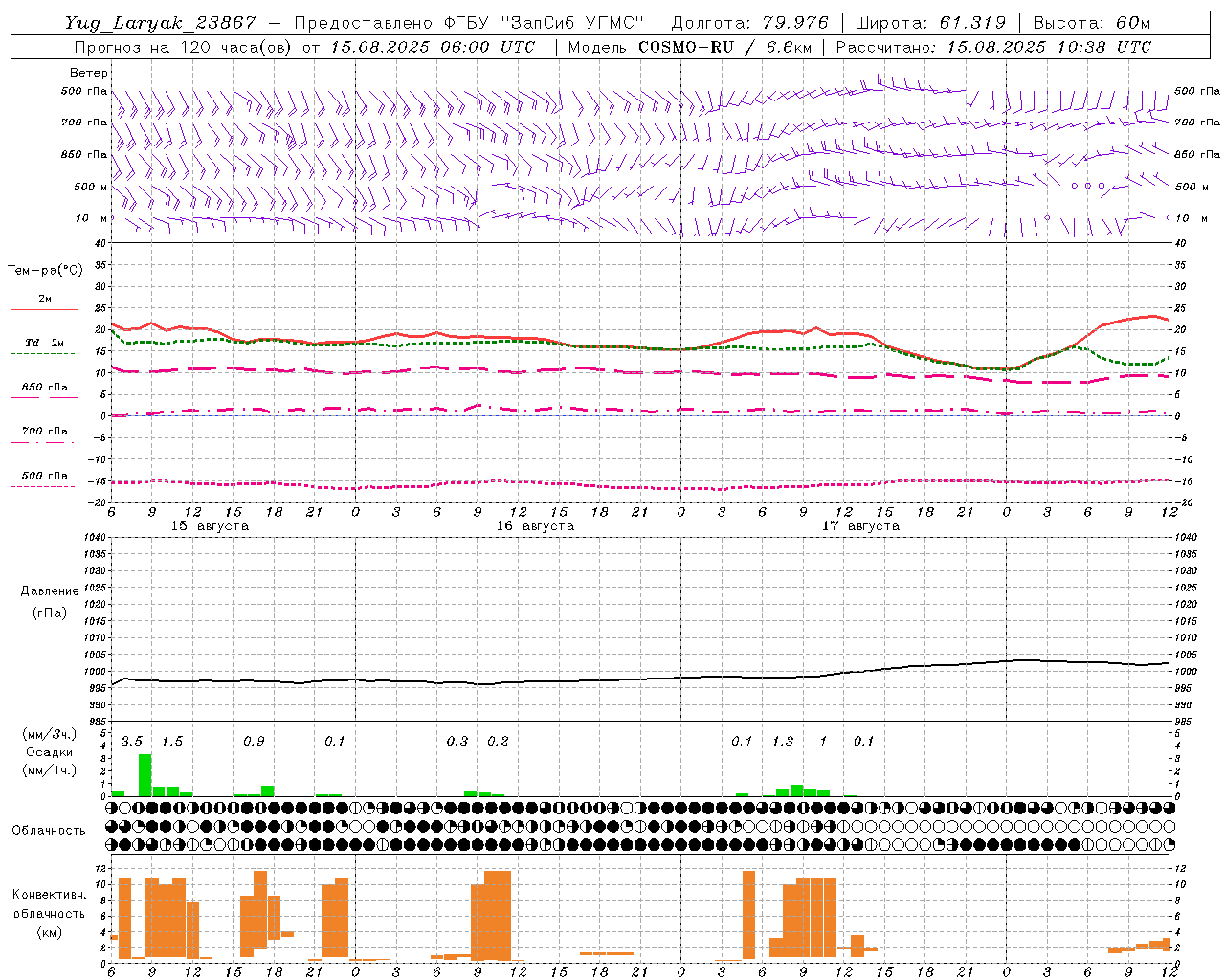Image resolution: width=1225 pixels, height=980 pixels.
Task: Click the Конвективн. convective cloud label
Action: point(49,895)
